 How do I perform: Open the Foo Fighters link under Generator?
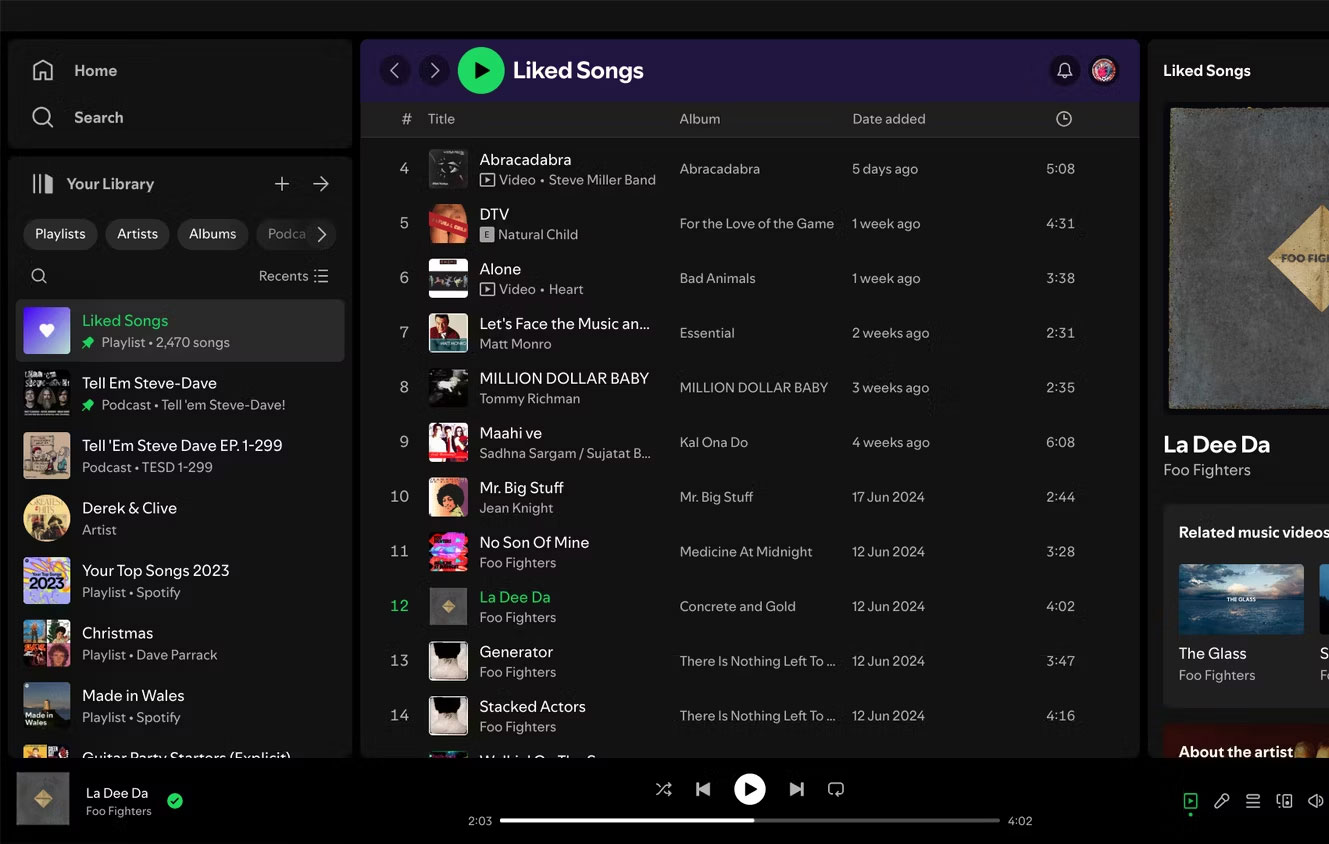[x=517, y=673]
